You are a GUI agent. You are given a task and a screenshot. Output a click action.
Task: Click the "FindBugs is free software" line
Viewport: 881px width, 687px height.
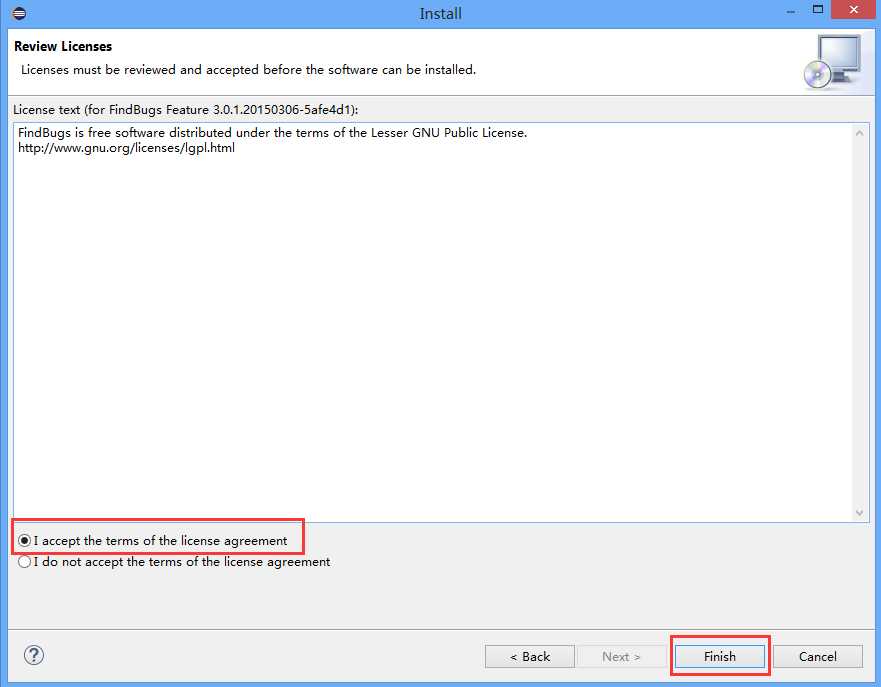click(x=273, y=133)
